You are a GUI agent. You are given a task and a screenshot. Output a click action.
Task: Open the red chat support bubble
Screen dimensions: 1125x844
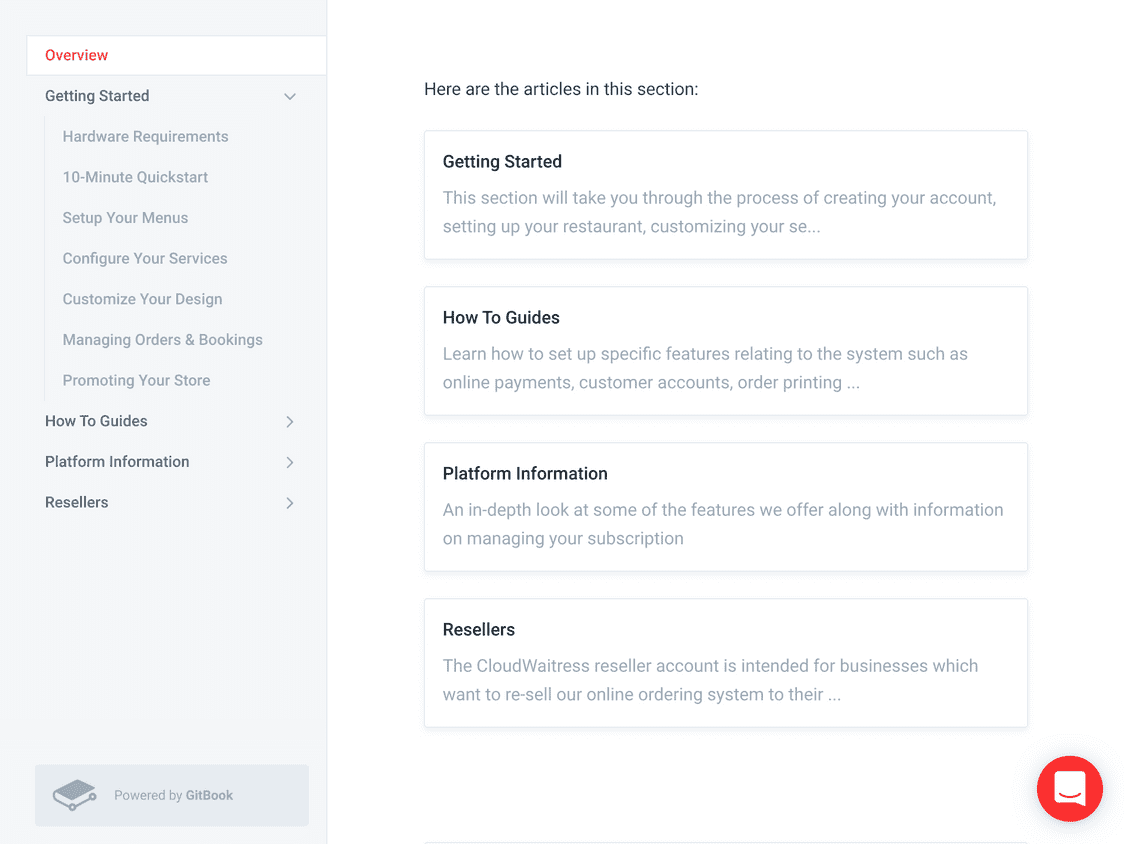point(1069,788)
